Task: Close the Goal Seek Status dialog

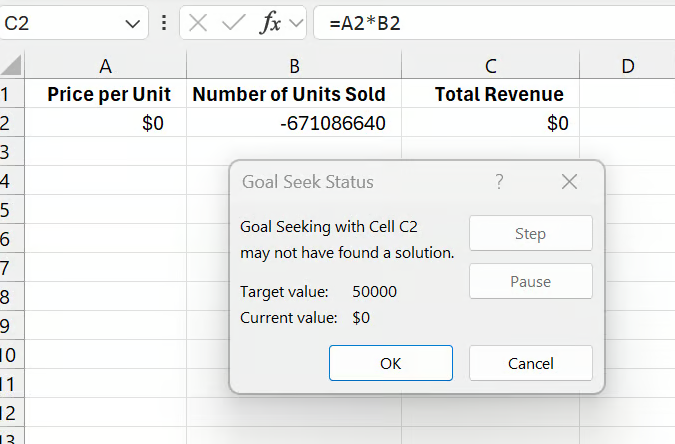Action: 569,182
